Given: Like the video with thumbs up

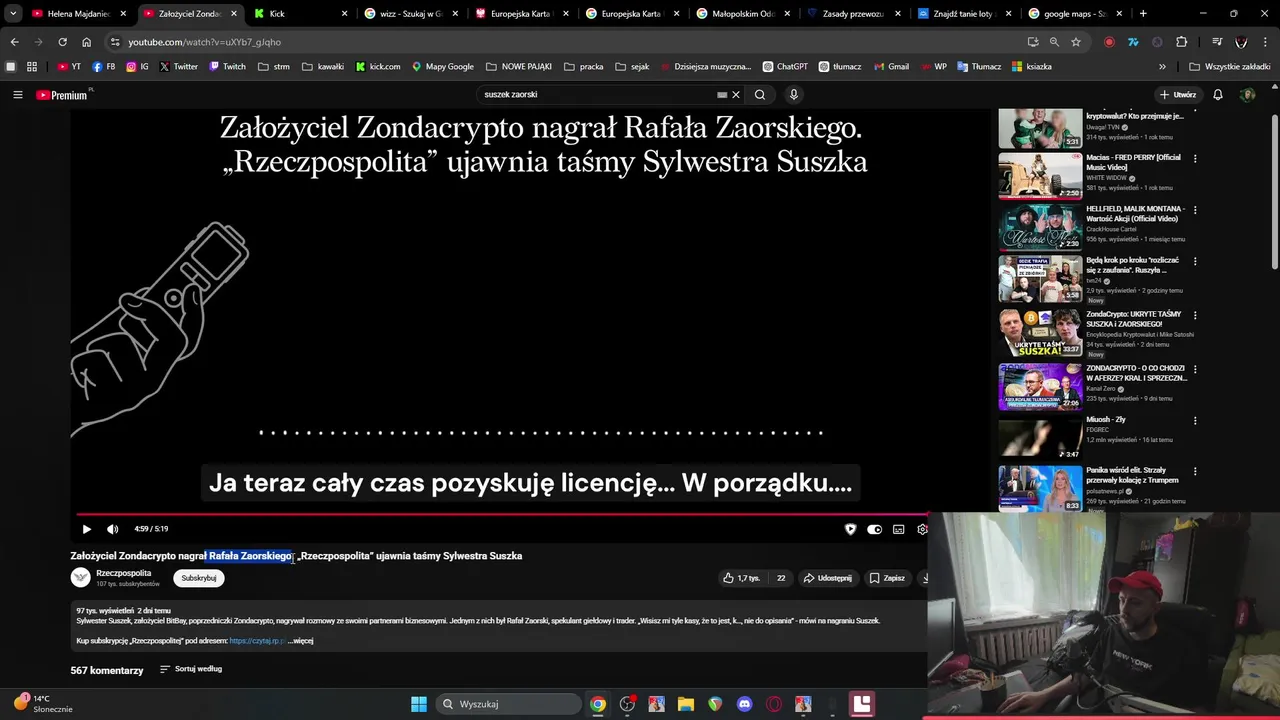Looking at the screenshot, I should (741, 578).
